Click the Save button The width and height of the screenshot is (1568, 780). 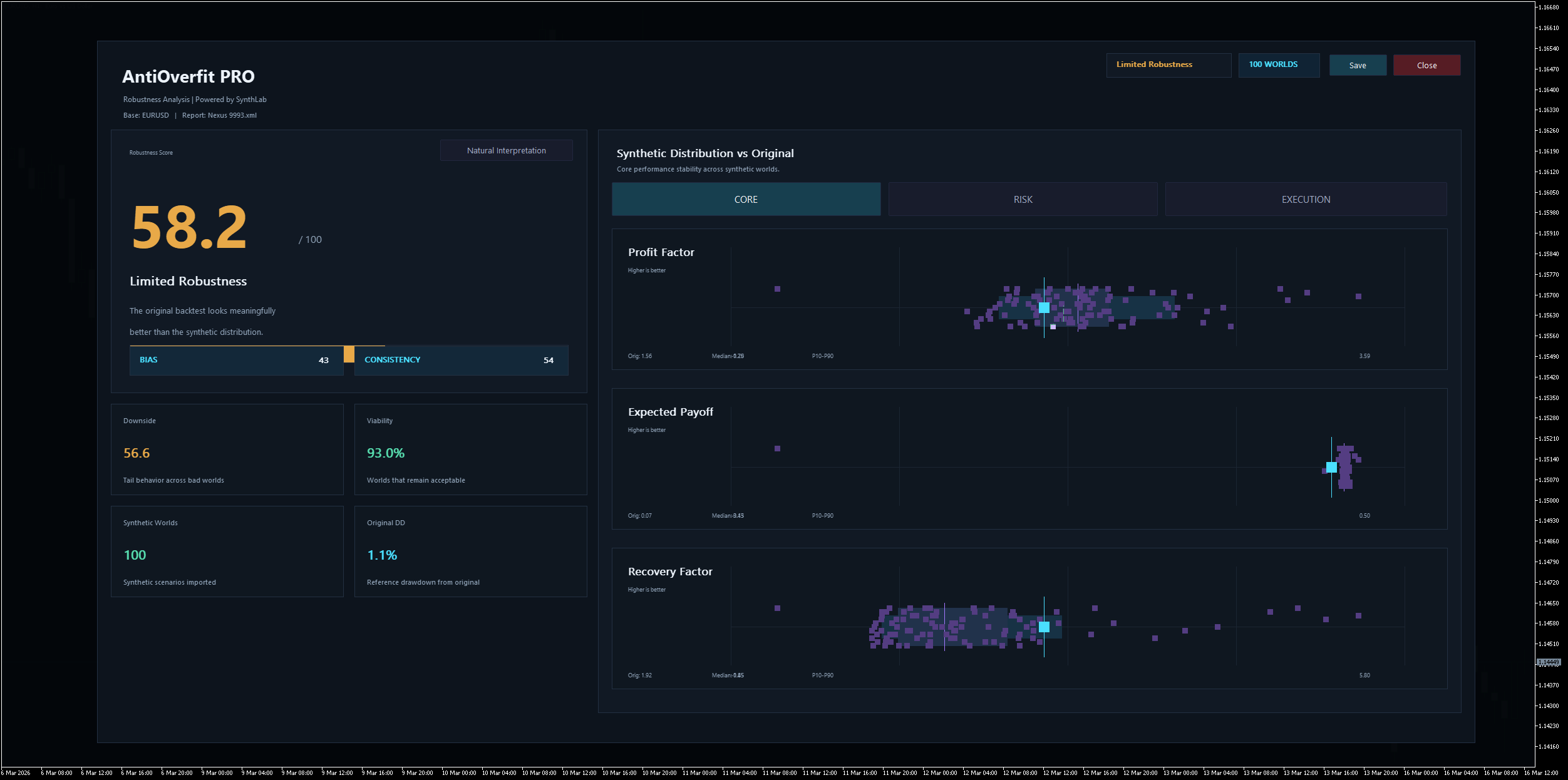coord(1358,65)
